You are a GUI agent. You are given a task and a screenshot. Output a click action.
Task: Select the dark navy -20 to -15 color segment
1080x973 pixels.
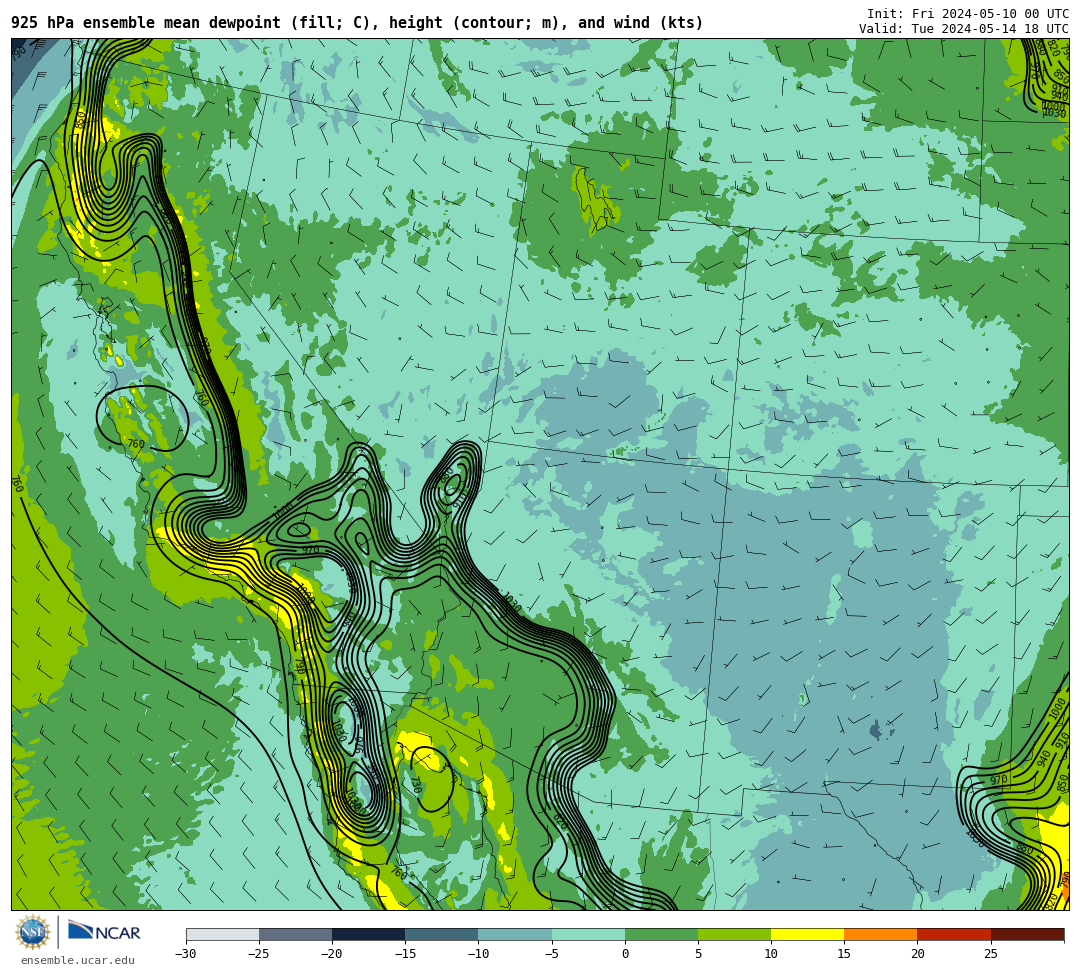368,934
